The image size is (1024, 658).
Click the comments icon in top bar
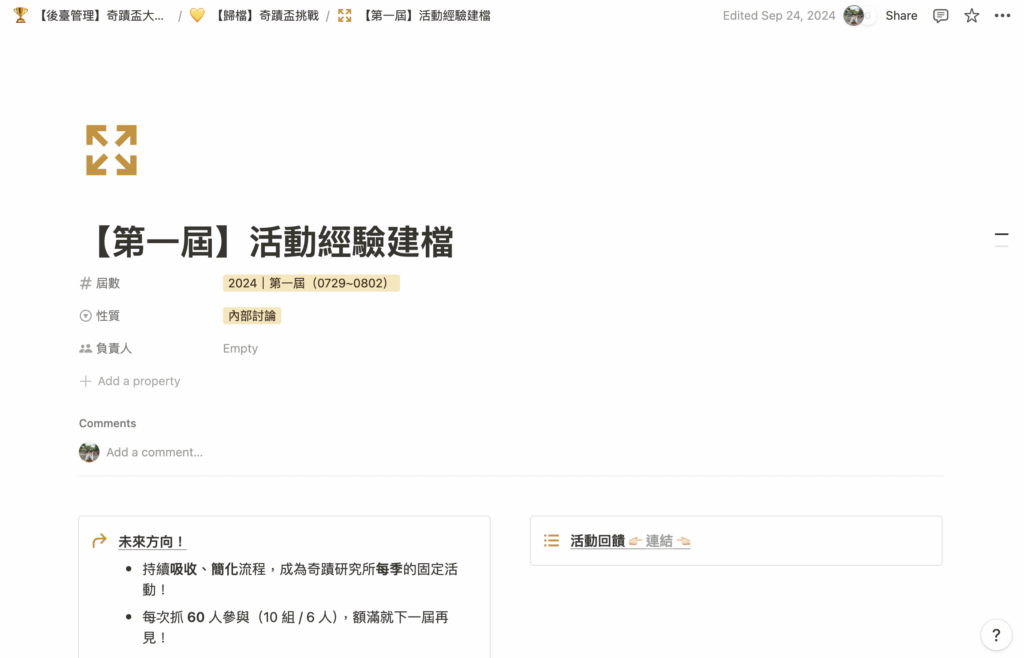(940, 16)
